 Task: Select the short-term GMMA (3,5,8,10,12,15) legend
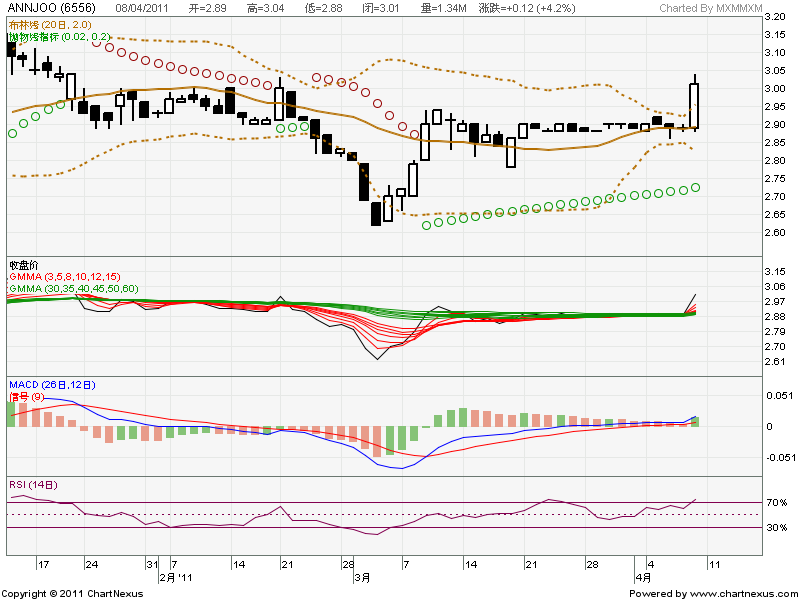(x=64, y=276)
